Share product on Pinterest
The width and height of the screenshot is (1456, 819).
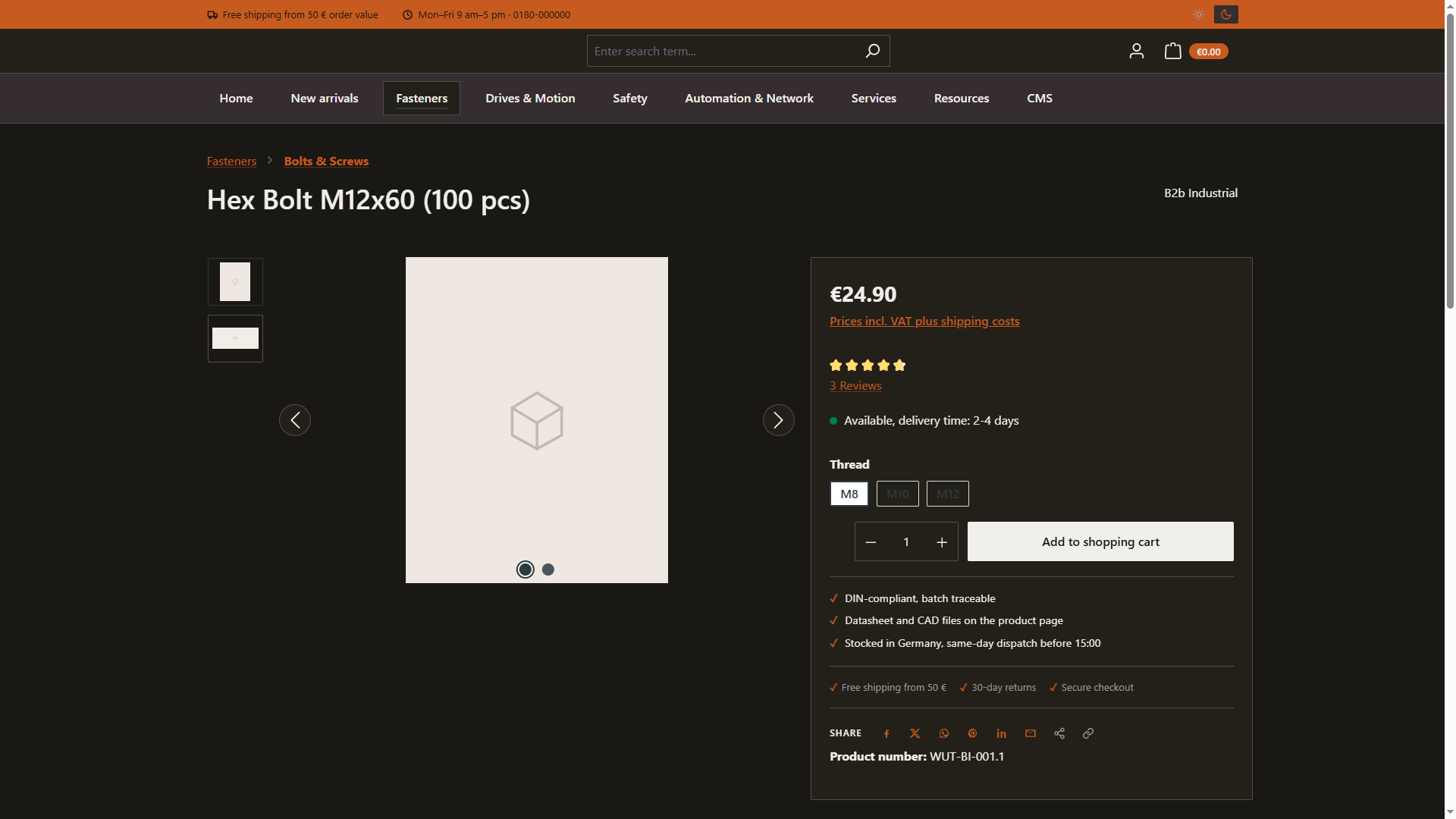pyautogui.click(x=973, y=733)
